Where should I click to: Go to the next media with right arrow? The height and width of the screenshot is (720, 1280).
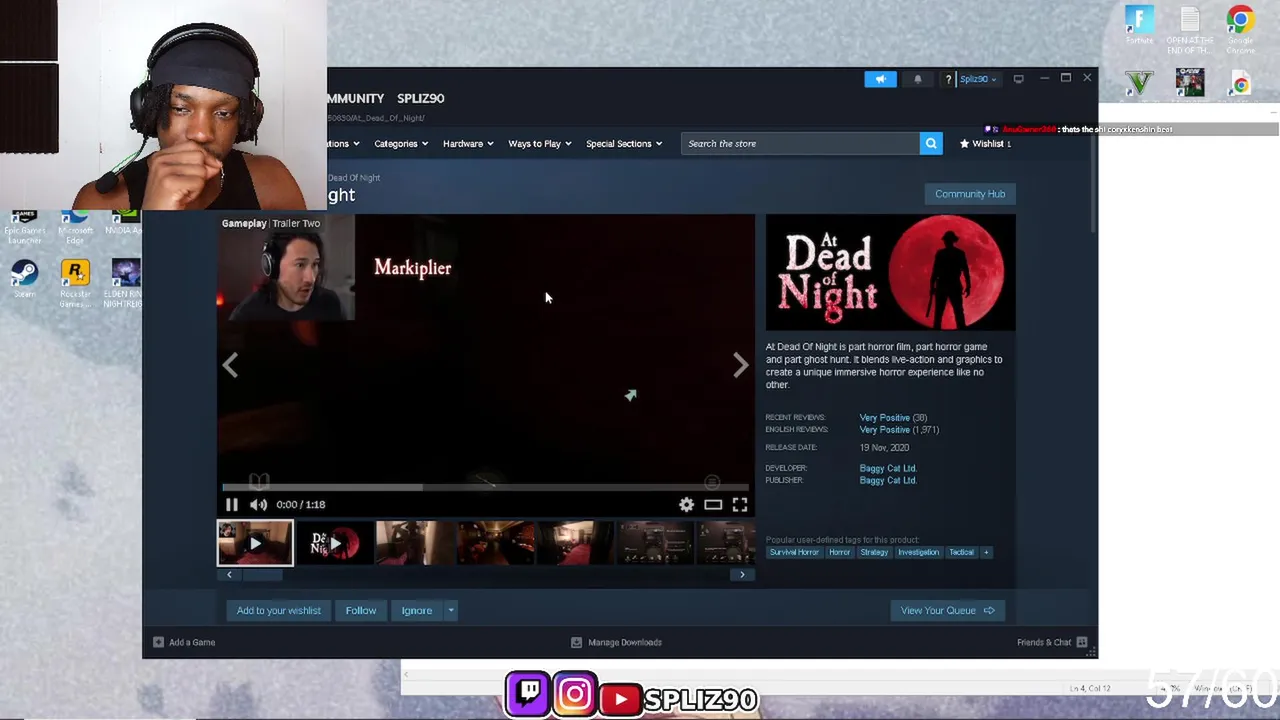(740, 366)
